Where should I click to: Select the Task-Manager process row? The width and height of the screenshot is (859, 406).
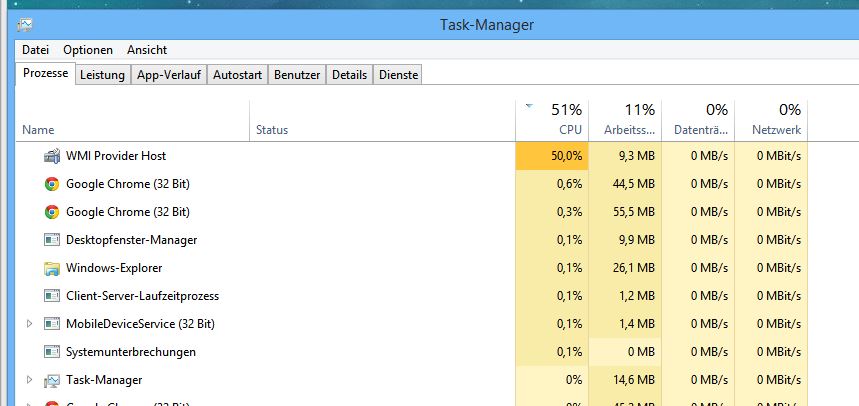pyautogui.click(x=412, y=380)
